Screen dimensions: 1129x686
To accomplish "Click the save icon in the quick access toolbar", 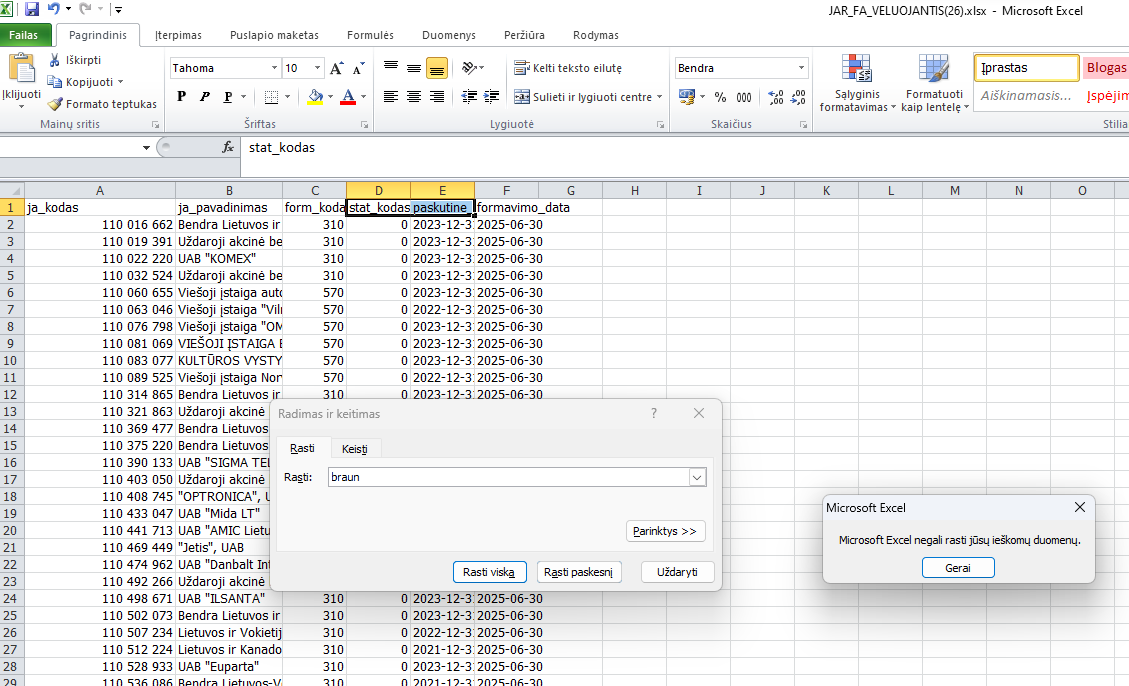I will tap(31, 10).
